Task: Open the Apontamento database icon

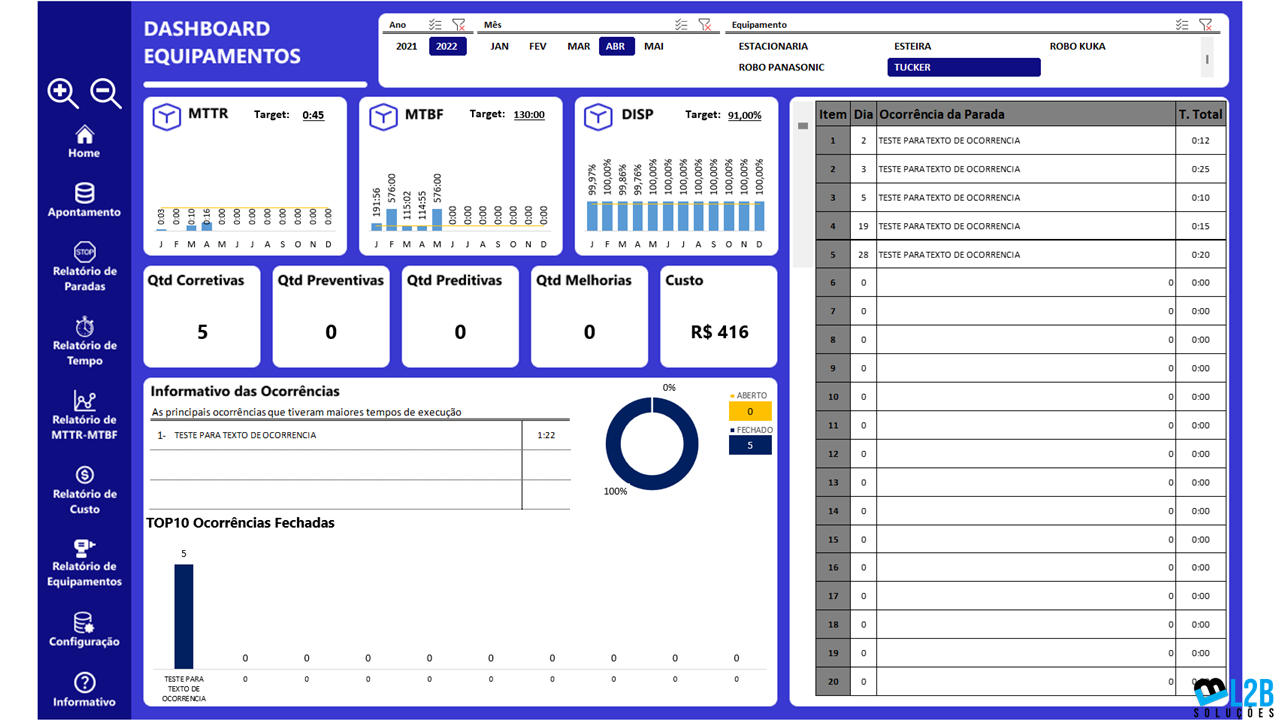Action: pyautogui.click(x=84, y=193)
